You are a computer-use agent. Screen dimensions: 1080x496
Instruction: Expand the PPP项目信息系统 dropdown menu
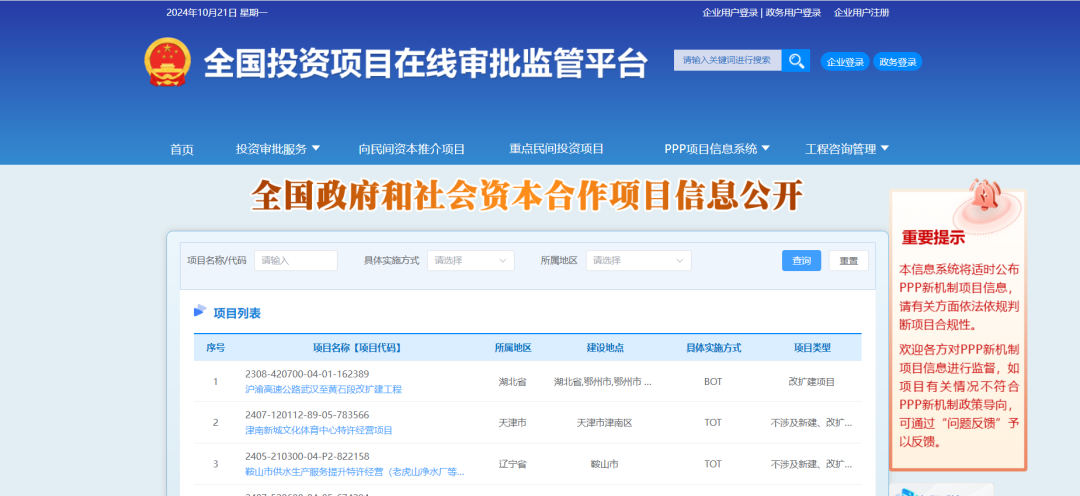(x=717, y=149)
